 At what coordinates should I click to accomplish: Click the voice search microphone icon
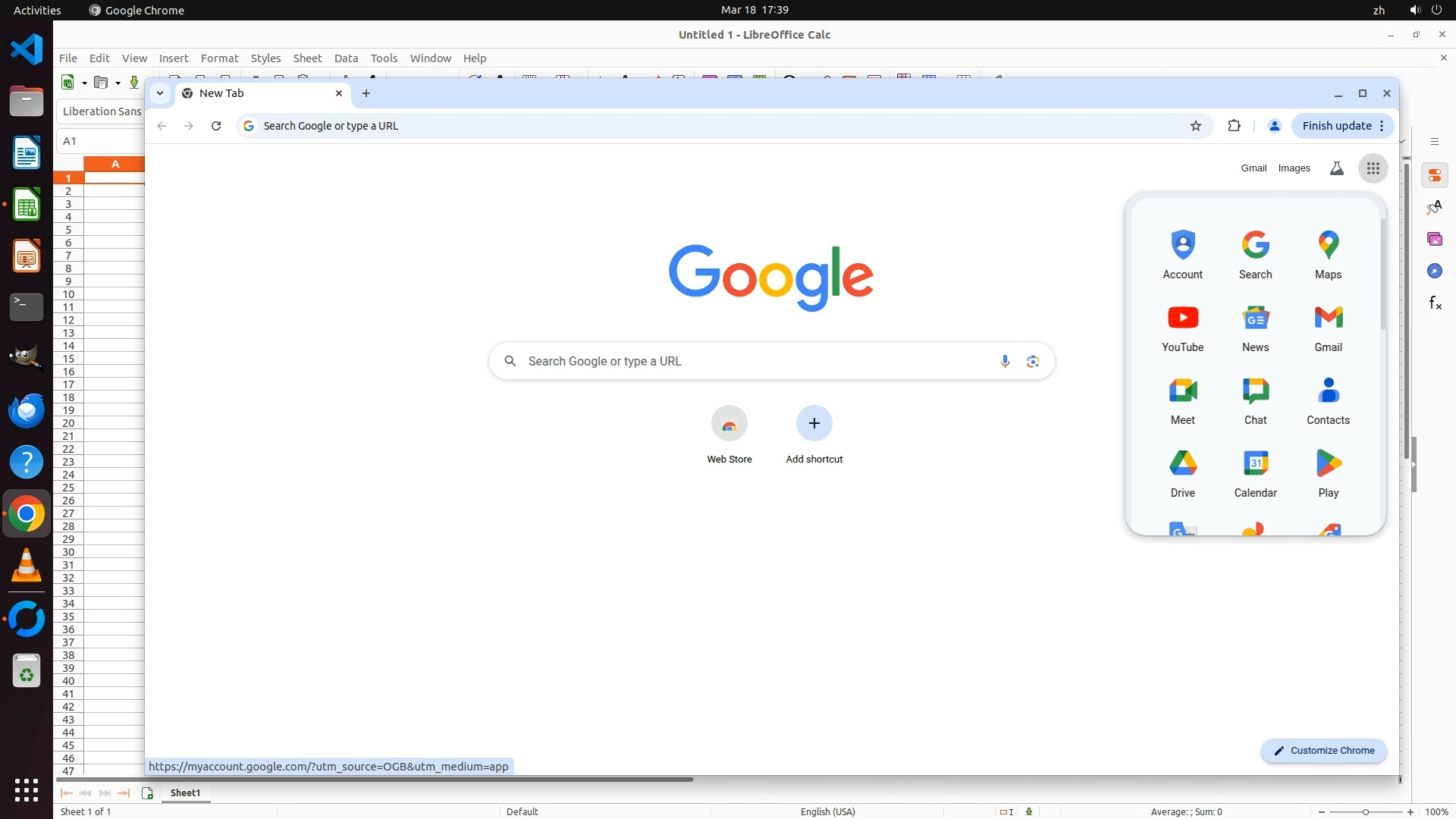[1005, 362]
